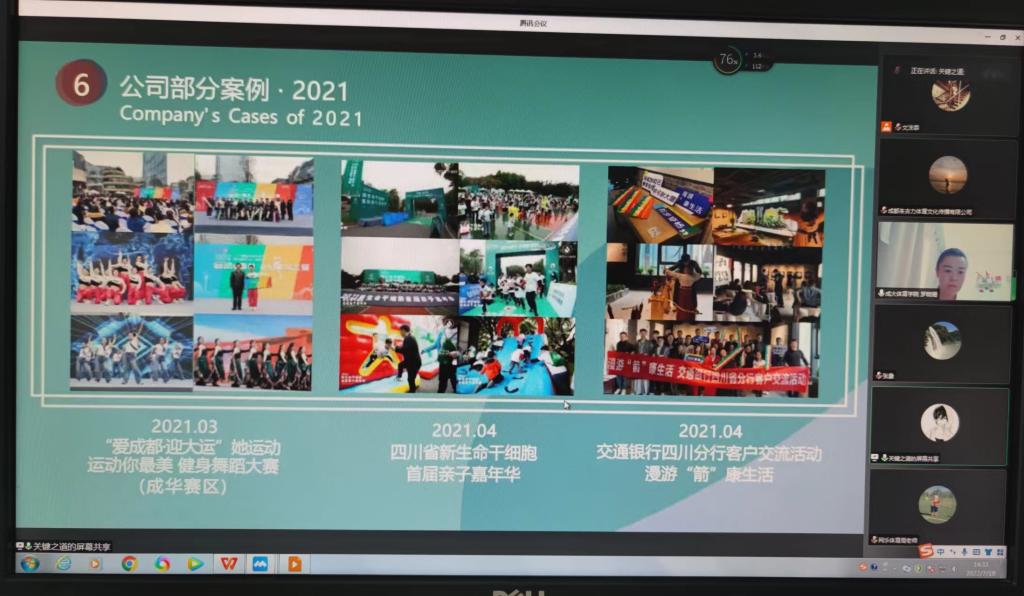Image resolution: width=1024 pixels, height=596 pixels.
Task: Click the Sogou input method S icon
Action: click(925, 552)
